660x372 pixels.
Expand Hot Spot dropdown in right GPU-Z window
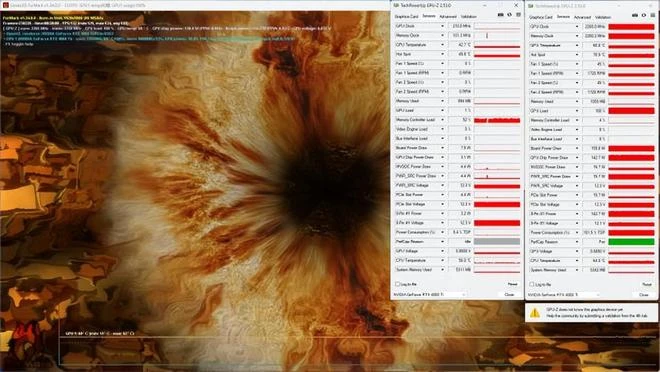pyautogui.click(x=577, y=55)
